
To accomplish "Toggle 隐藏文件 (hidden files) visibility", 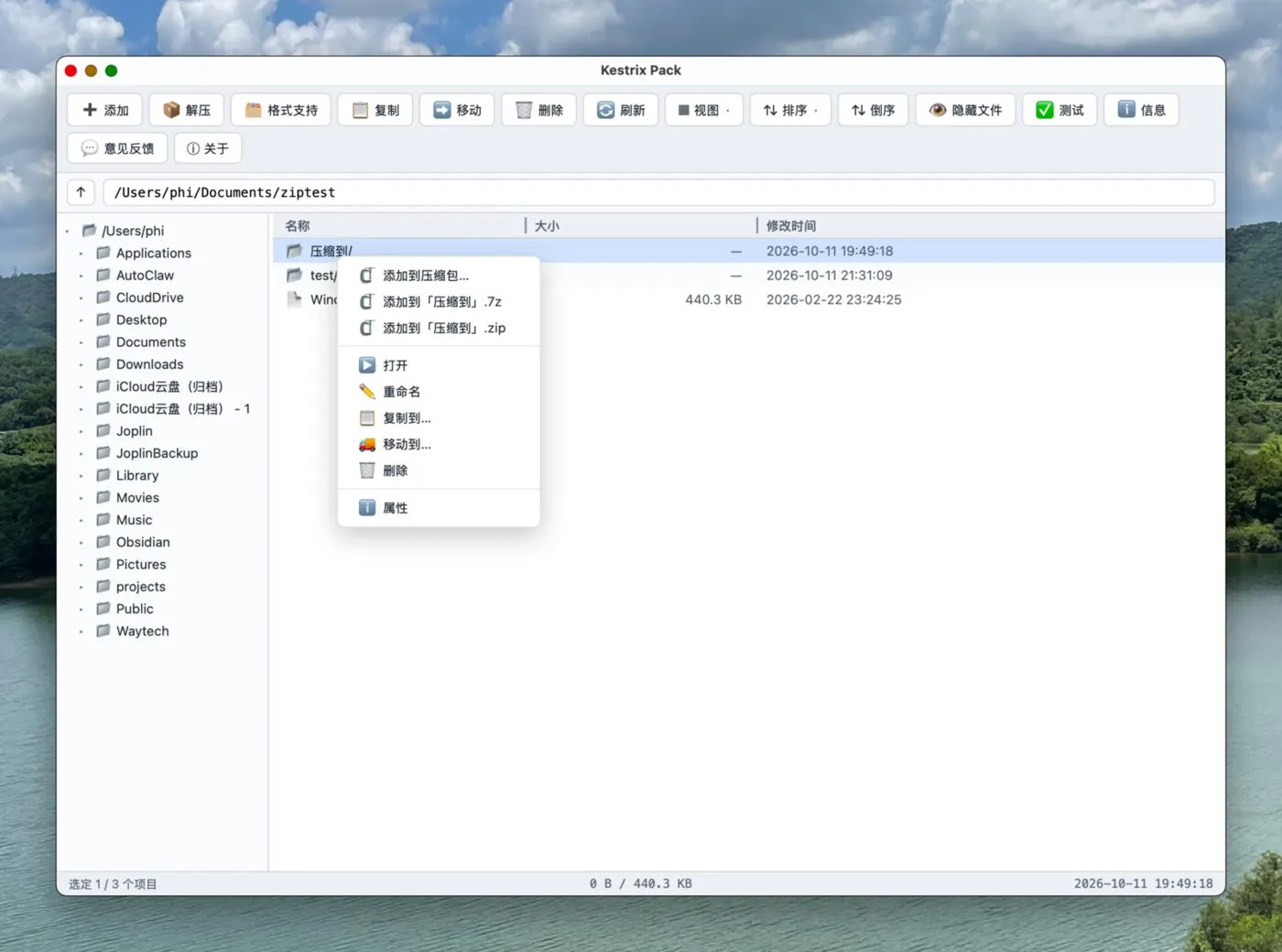I will click(965, 110).
